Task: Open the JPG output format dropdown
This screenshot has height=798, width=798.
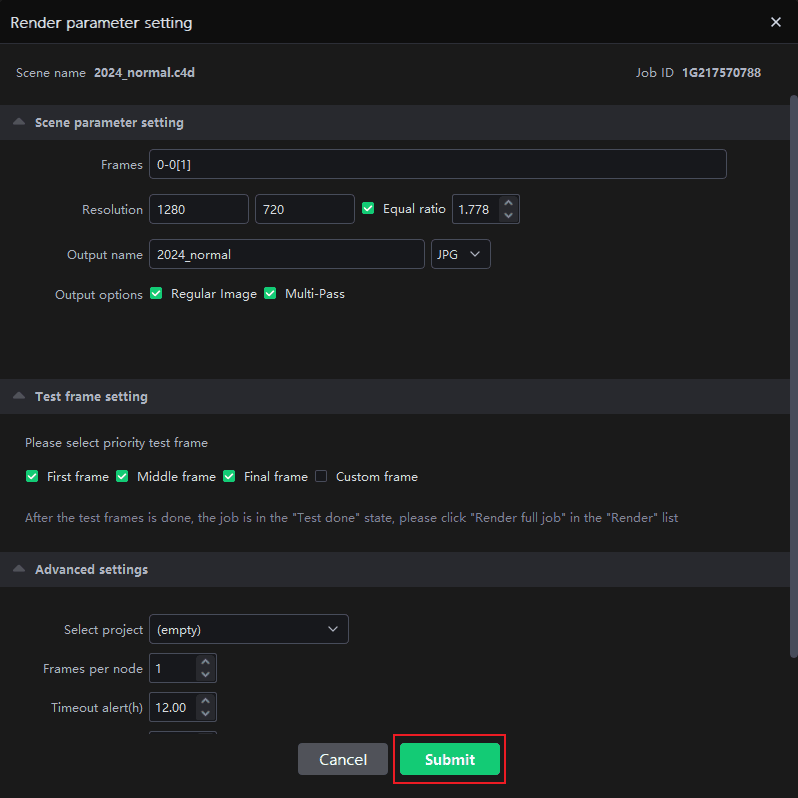Action: point(460,254)
